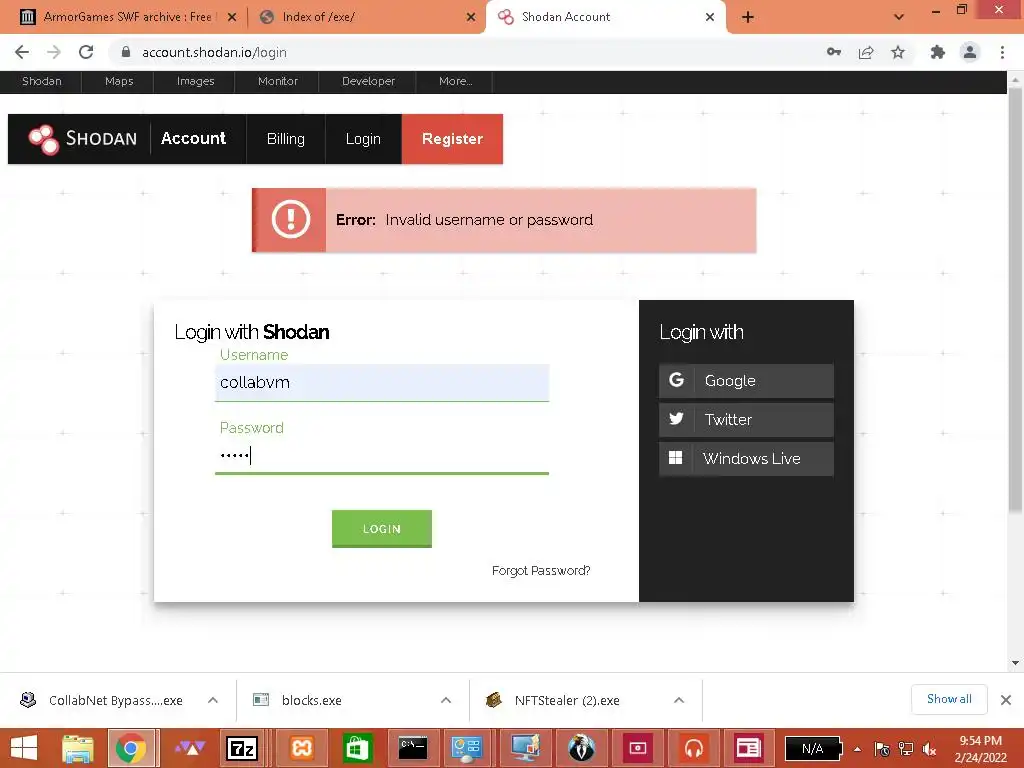Log in with Google

point(746,381)
